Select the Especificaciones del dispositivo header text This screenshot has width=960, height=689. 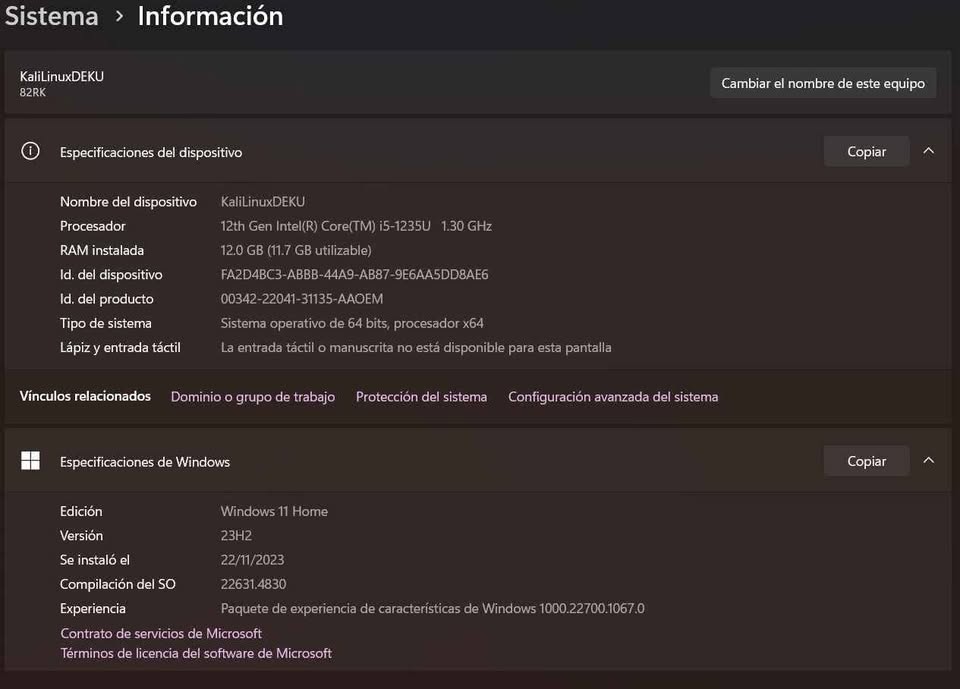pyautogui.click(x=151, y=152)
